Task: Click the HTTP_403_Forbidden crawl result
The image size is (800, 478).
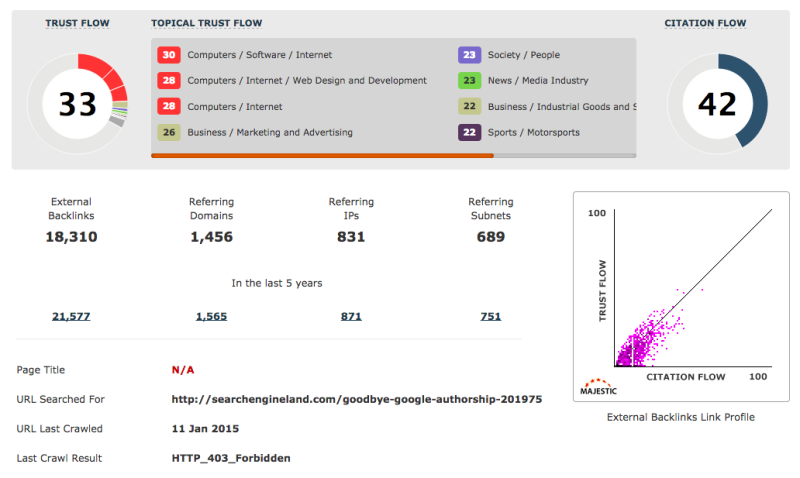Action: (231, 458)
